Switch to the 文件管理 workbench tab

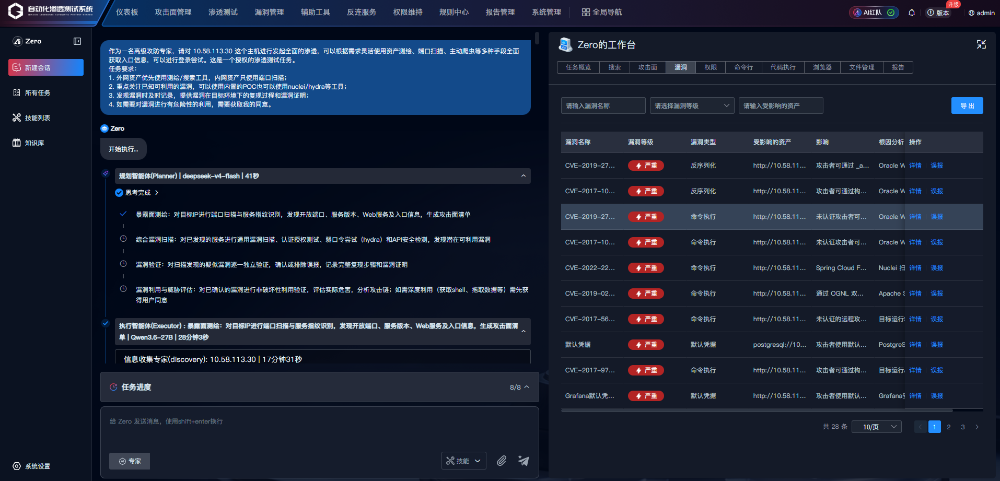862,67
